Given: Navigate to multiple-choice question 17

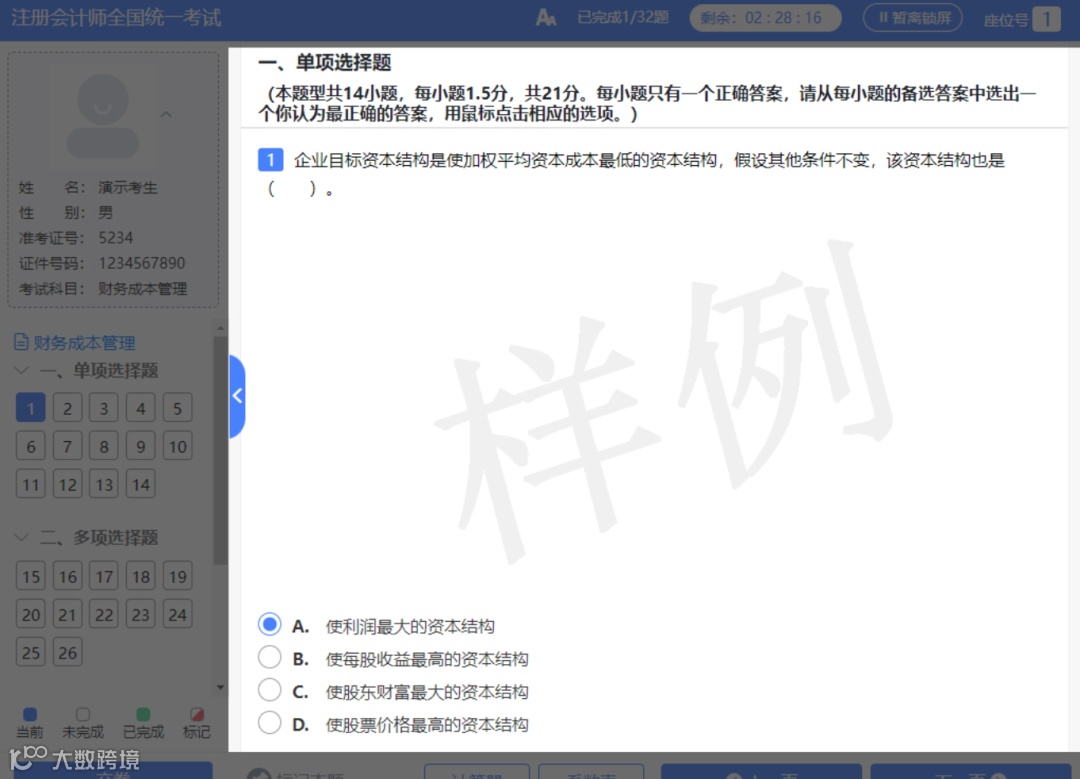Looking at the screenshot, I should coord(104,576).
